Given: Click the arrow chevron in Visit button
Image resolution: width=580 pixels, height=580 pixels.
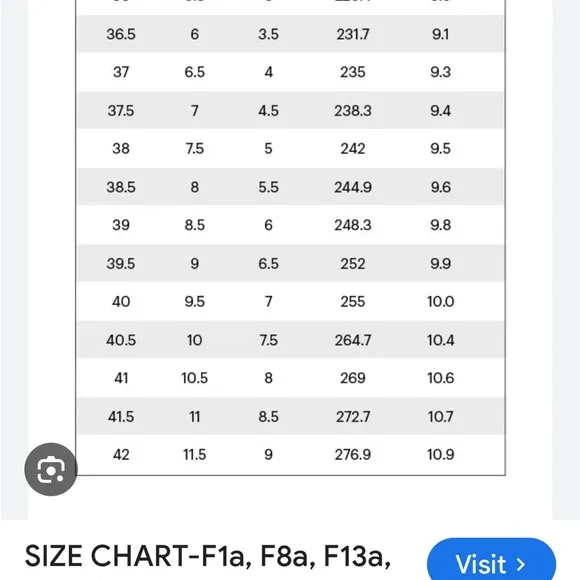Looking at the screenshot, I should 521,564.
